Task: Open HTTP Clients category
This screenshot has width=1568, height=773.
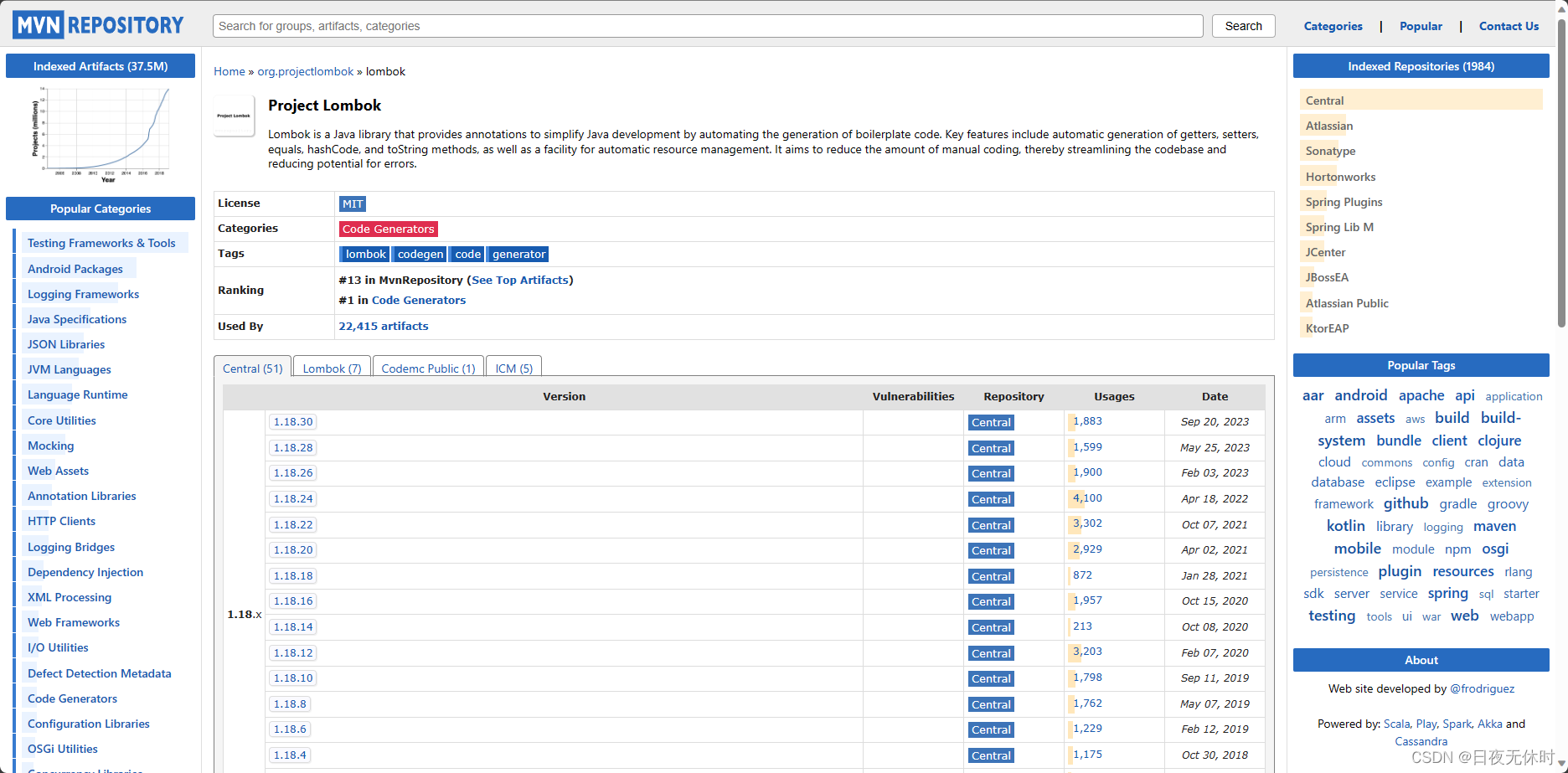Action: click(x=61, y=521)
